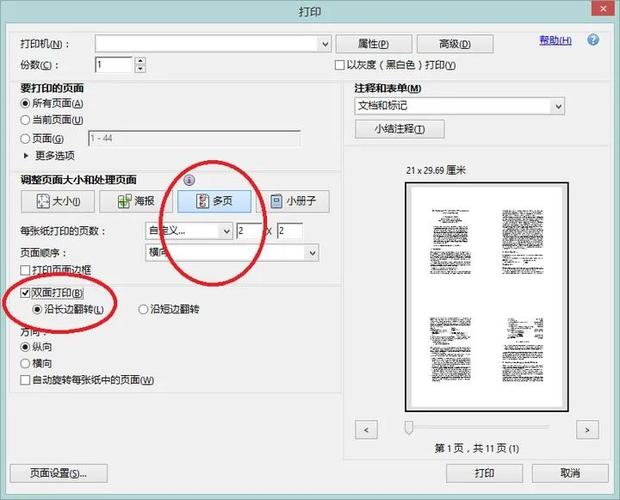
Task: Select 沿短边翻转 radio button
Action: tap(143, 309)
